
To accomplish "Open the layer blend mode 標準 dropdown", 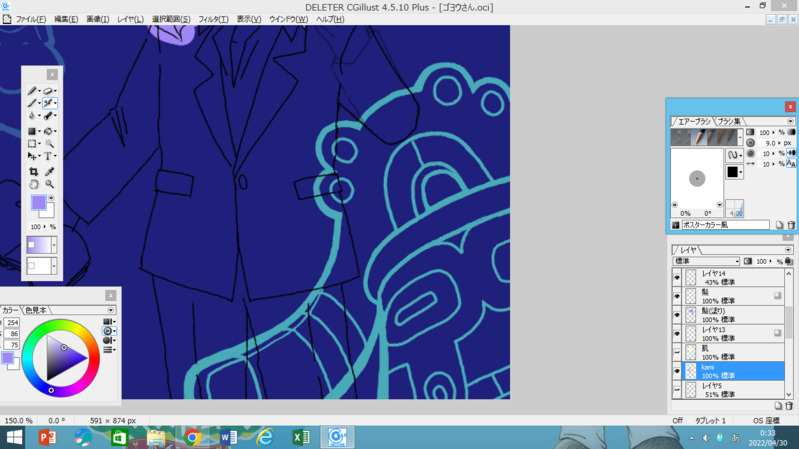I will pyautogui.click(x=706, y=261).
